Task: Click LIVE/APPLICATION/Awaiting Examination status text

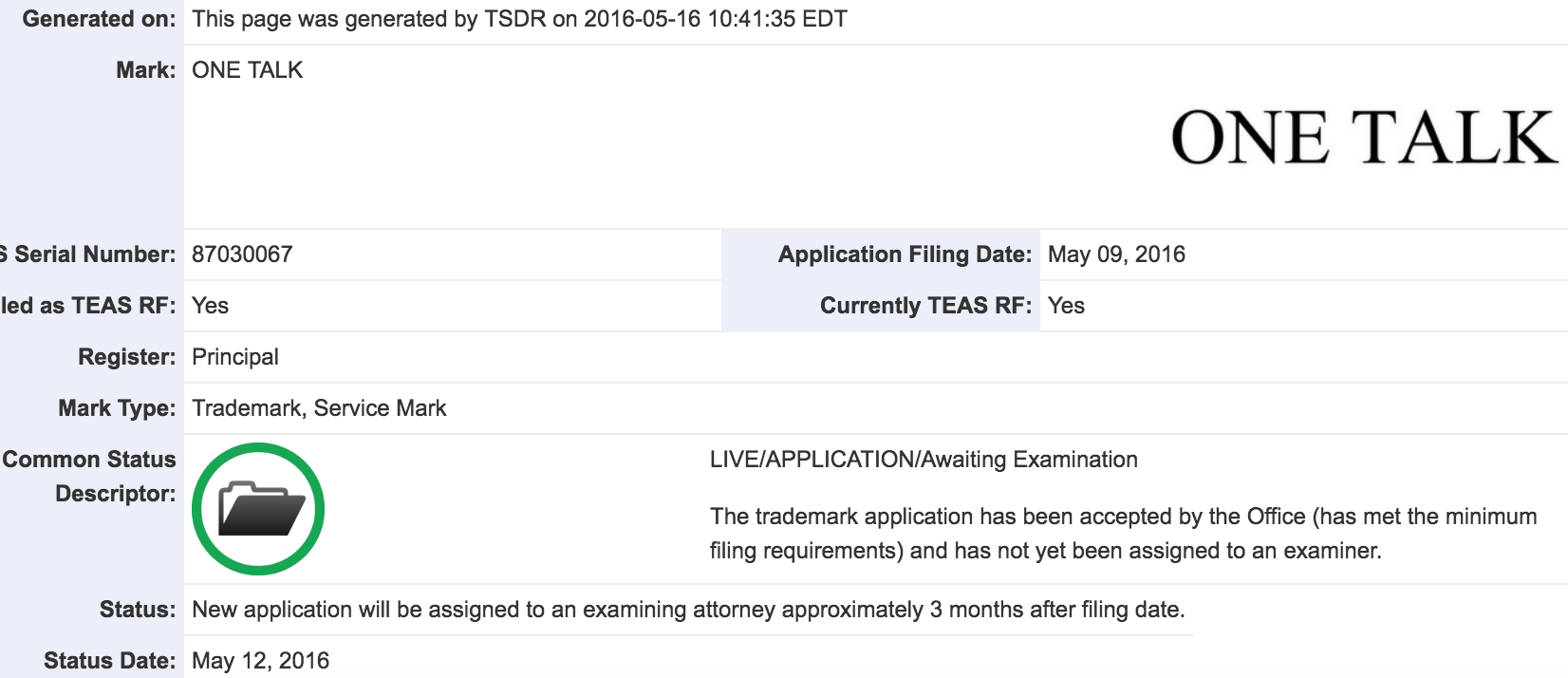Action: (924, 460)
